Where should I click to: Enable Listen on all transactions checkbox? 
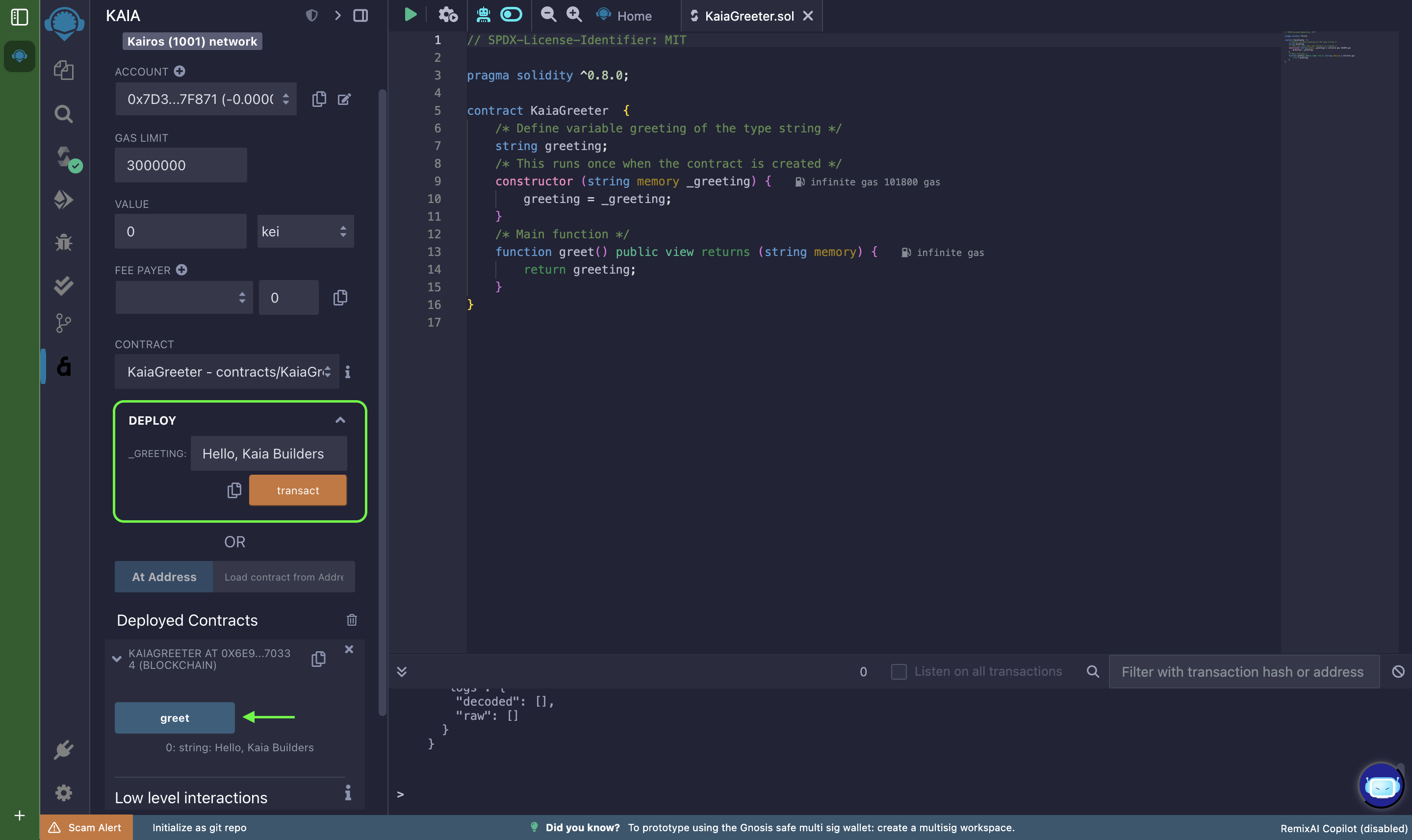pyautogui.click(x=899, y=671)
